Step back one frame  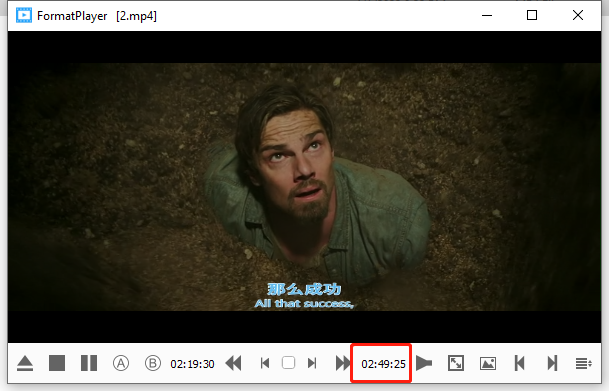(265, 363)
